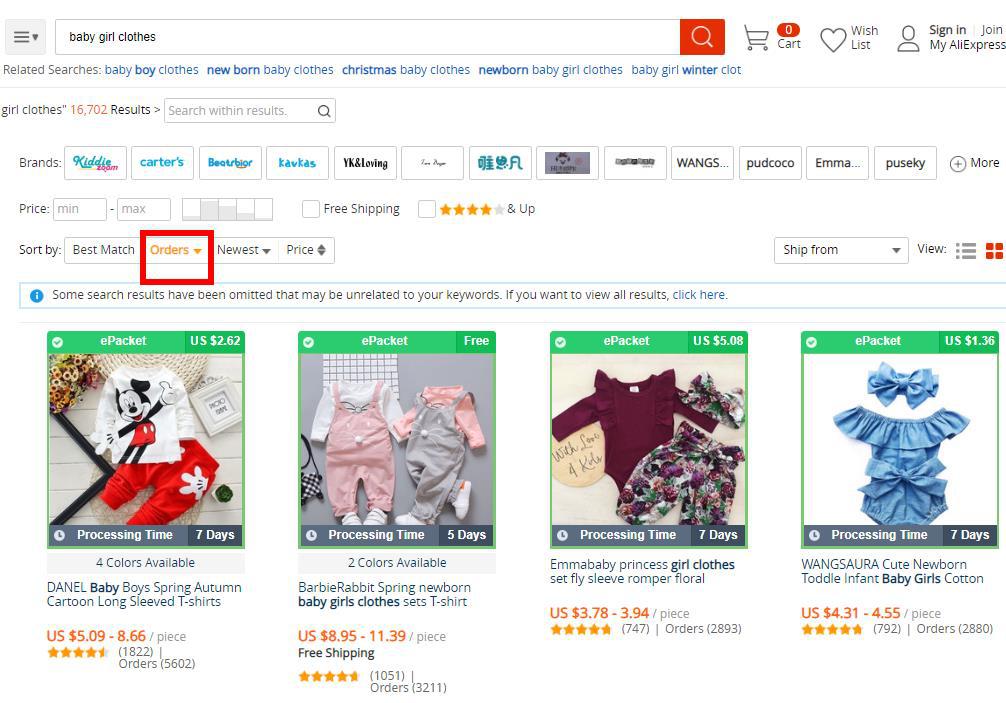Switch to list view layout
This screenshot has height=703, width=1006.
966,251
